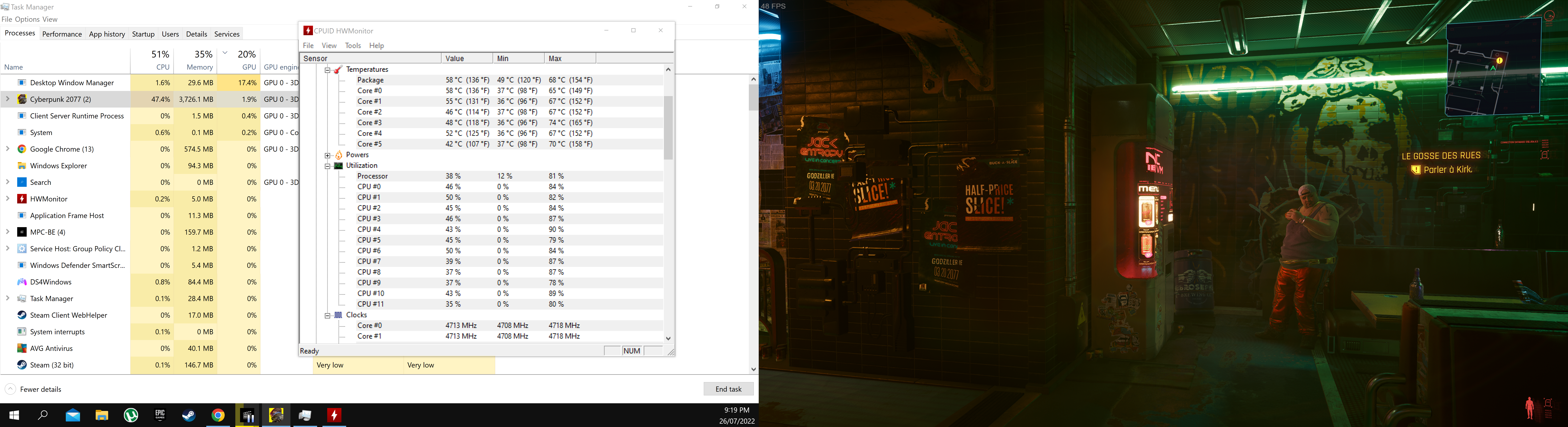
Task: Click the Utilization node icon in HWMonitor
Action: point(338,166)
